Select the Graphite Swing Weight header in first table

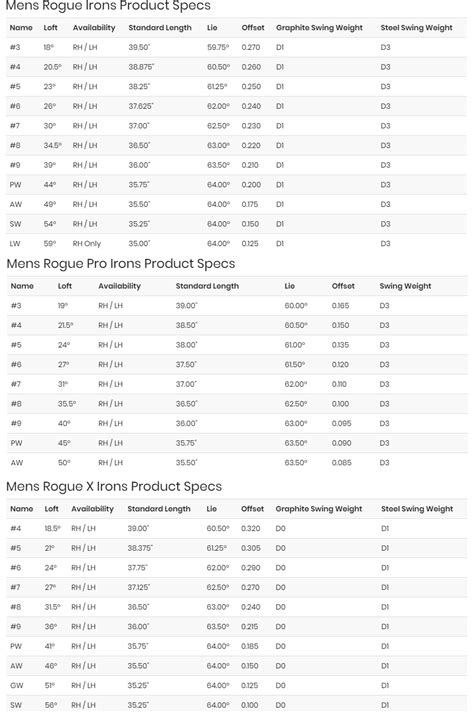pos(319,28)
